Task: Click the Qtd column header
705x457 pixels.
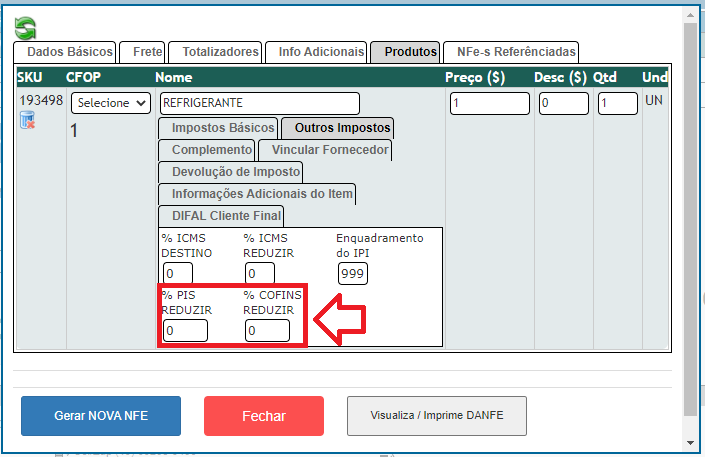Action: click(605, 77)
